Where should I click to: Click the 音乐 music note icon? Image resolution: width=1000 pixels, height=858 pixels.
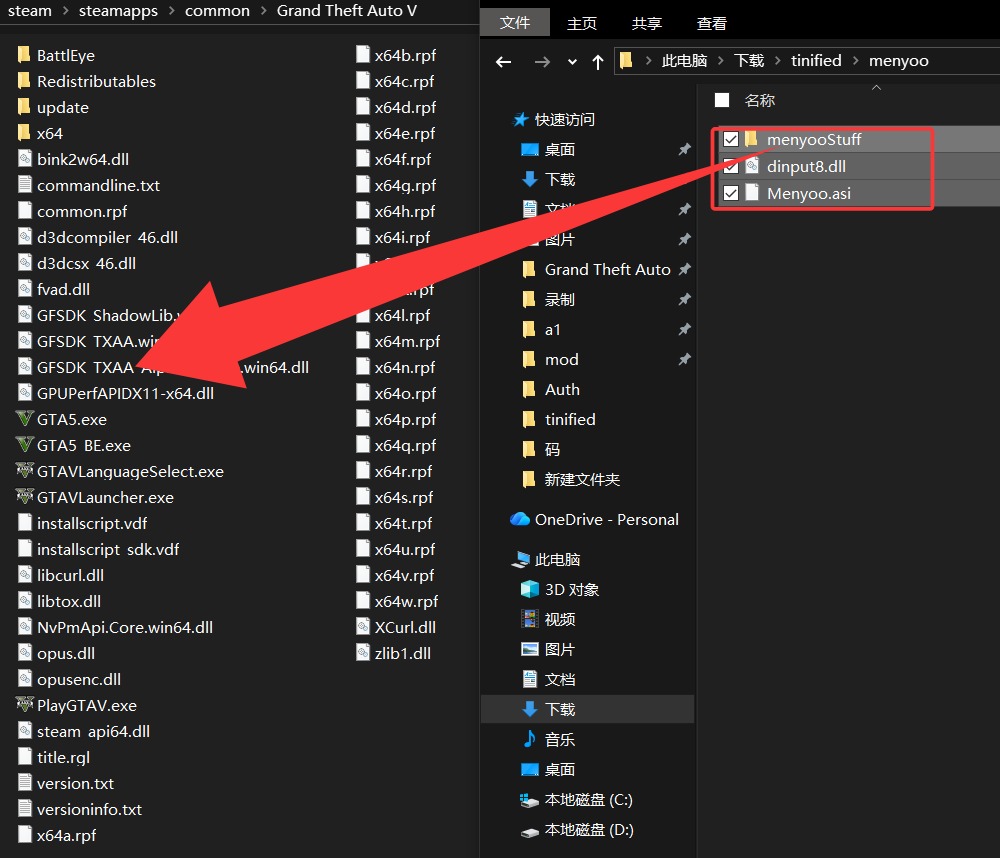[x=530, y=739]
